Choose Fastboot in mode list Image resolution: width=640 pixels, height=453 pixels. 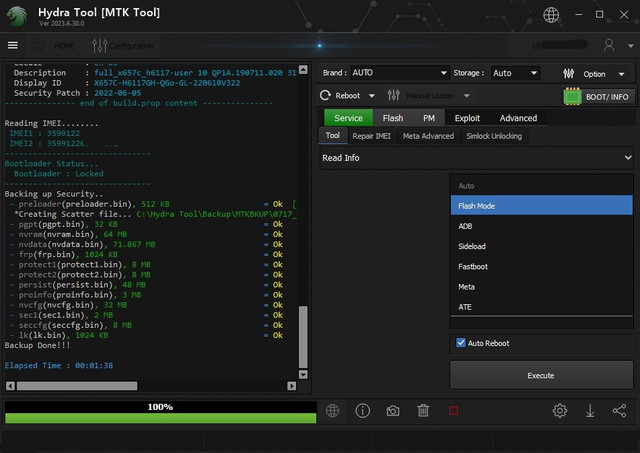point(542,266)
